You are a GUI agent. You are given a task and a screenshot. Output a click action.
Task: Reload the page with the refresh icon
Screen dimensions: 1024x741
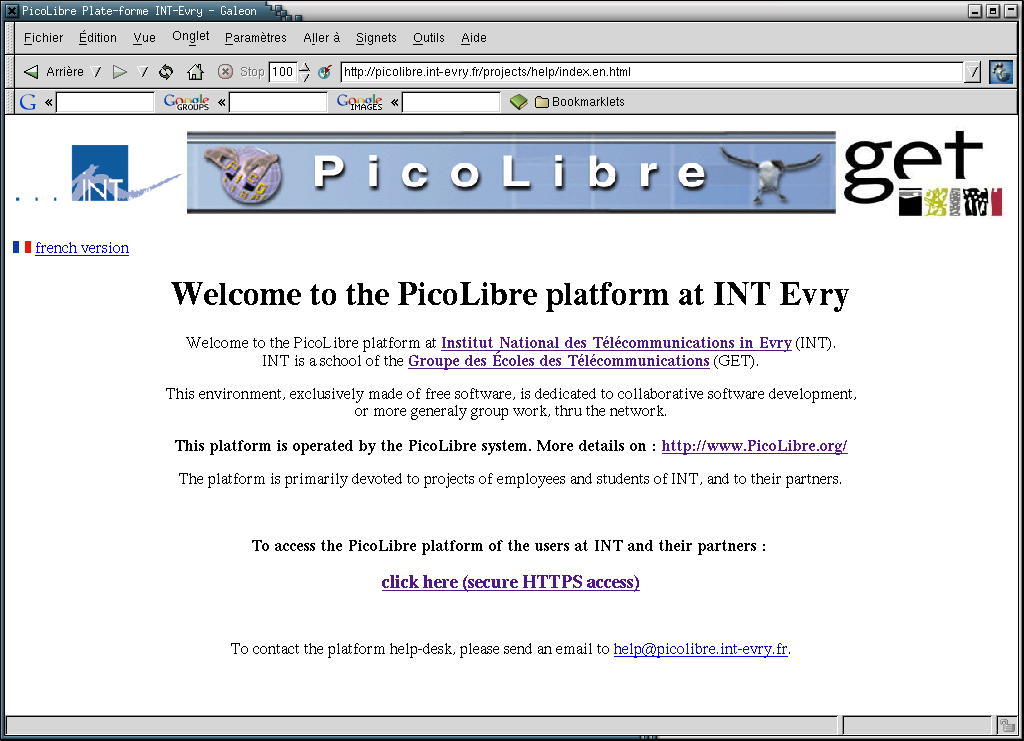coord(166,72)
